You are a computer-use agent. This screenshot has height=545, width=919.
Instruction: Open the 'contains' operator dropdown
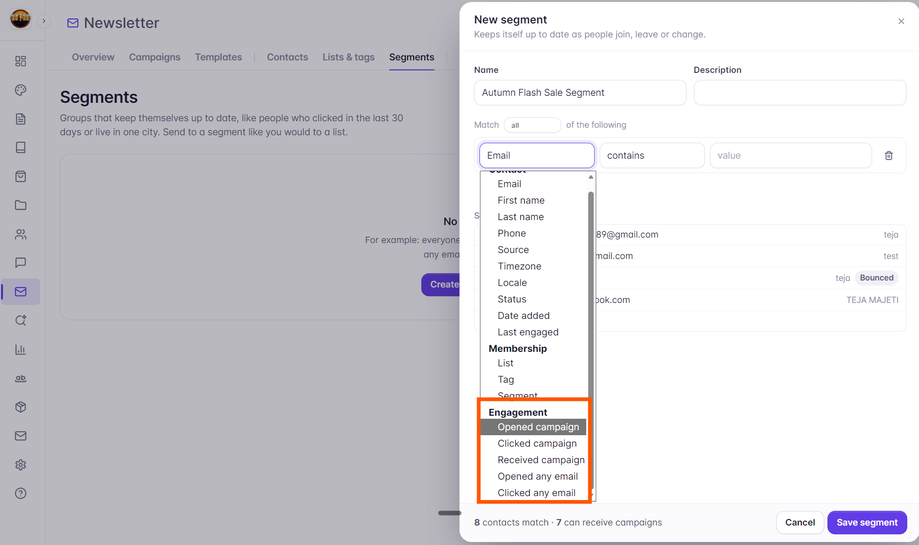652,155
